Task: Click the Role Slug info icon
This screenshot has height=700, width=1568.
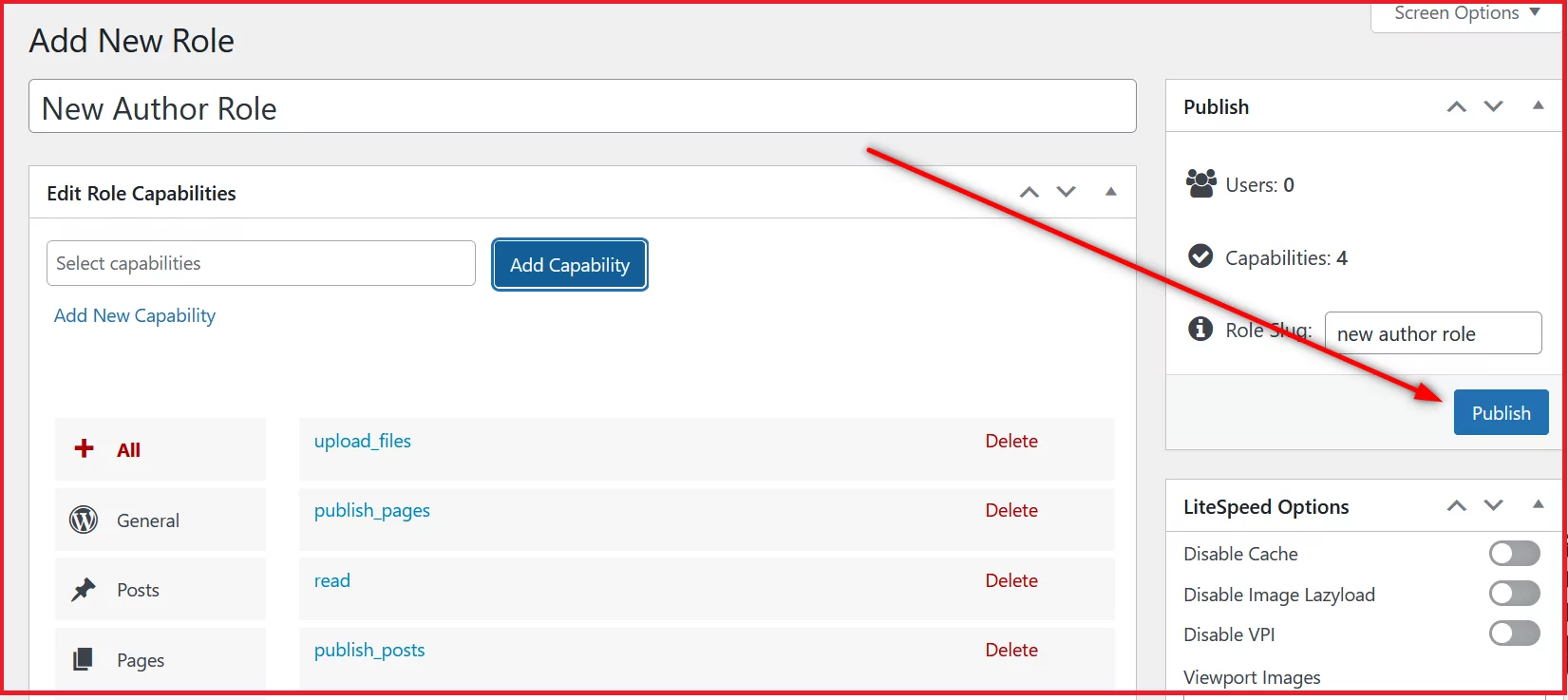Action: [1200, 329]
